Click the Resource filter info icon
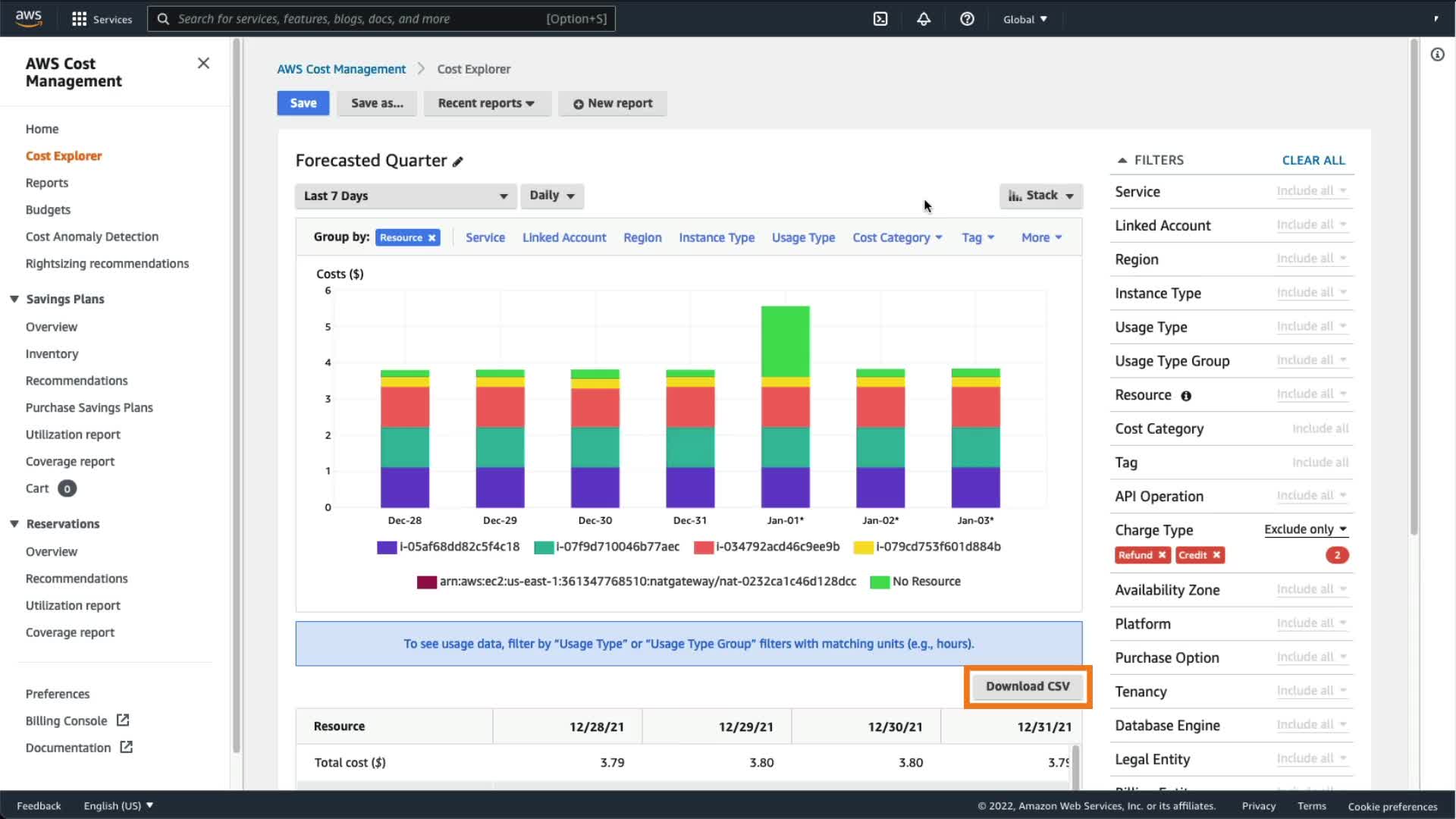The height and width of the screenshot is (819, 1456). pyautogui.click(x=1186, y=396)
